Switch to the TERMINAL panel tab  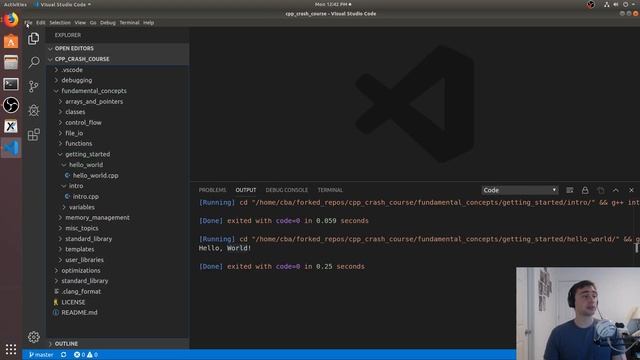[330, 190]
